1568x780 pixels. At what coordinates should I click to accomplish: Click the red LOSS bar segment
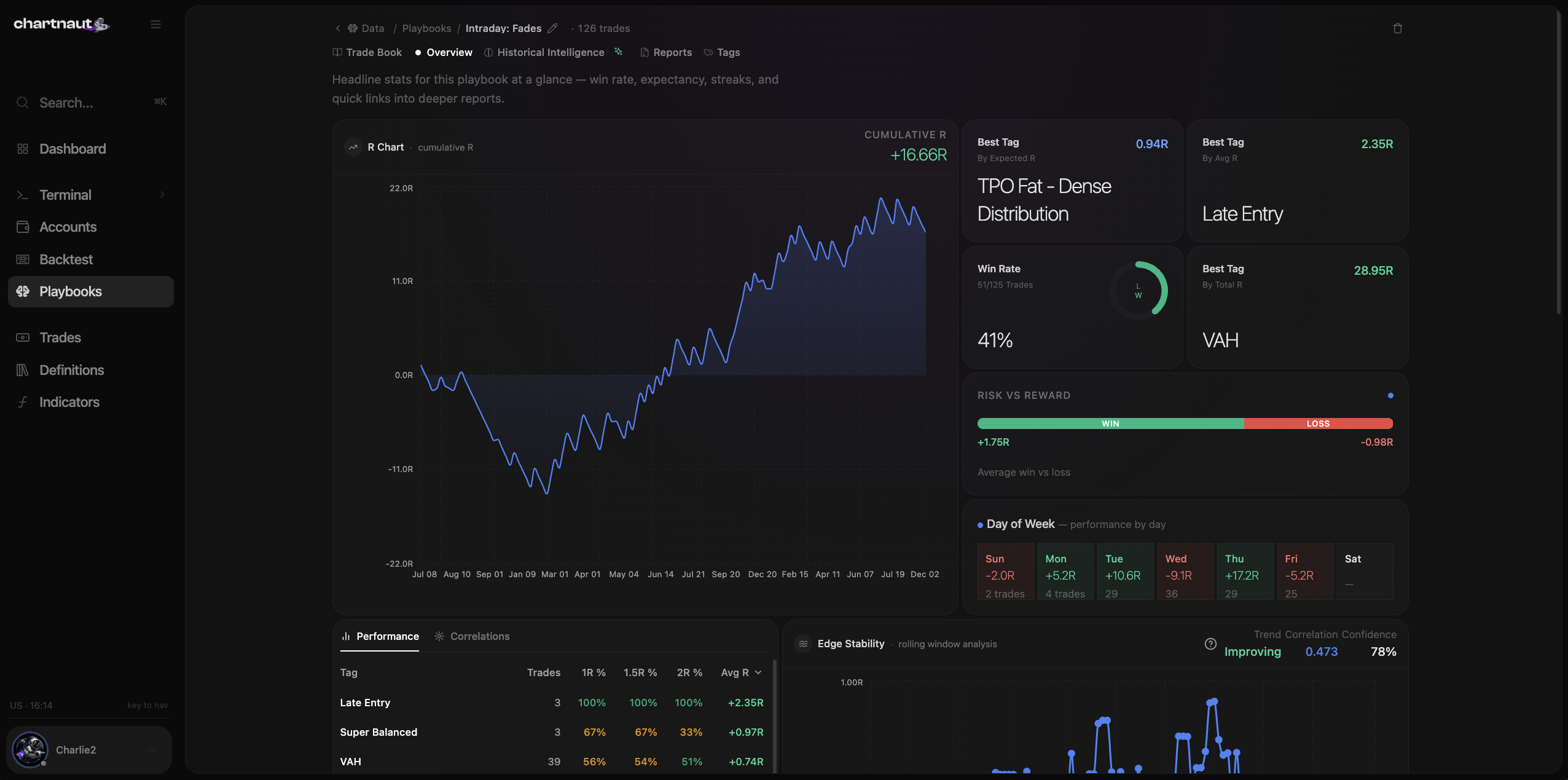pyautogui.click(x=1319, y=423)
